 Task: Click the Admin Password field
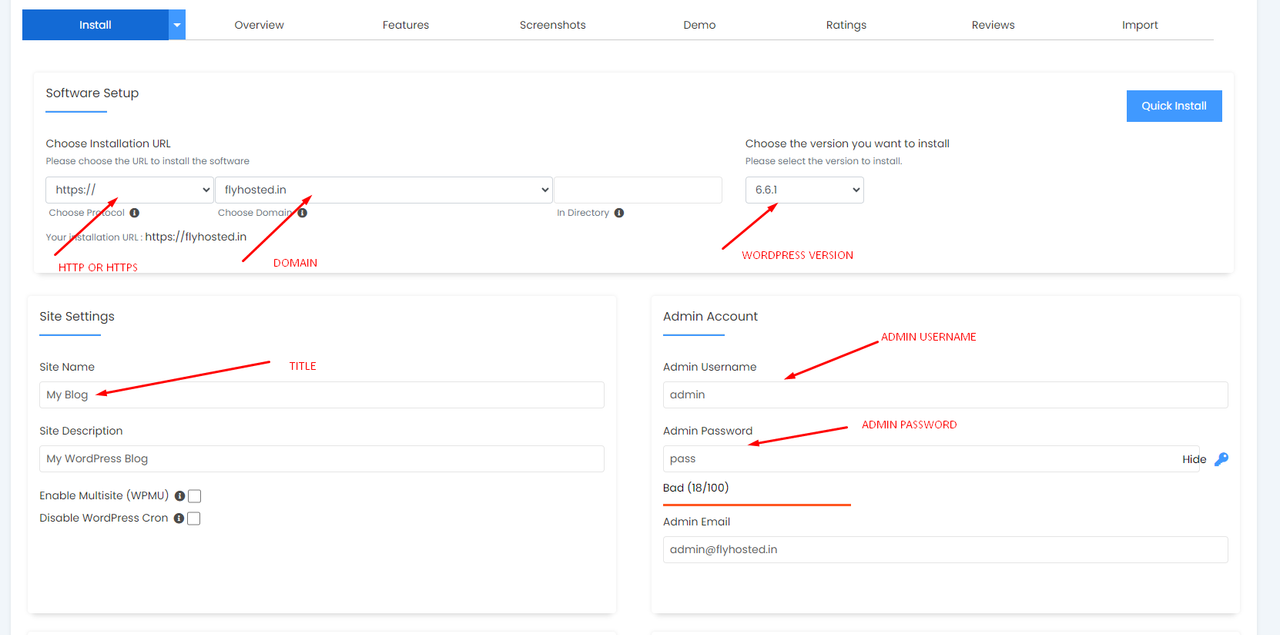[x=931, y=459]
